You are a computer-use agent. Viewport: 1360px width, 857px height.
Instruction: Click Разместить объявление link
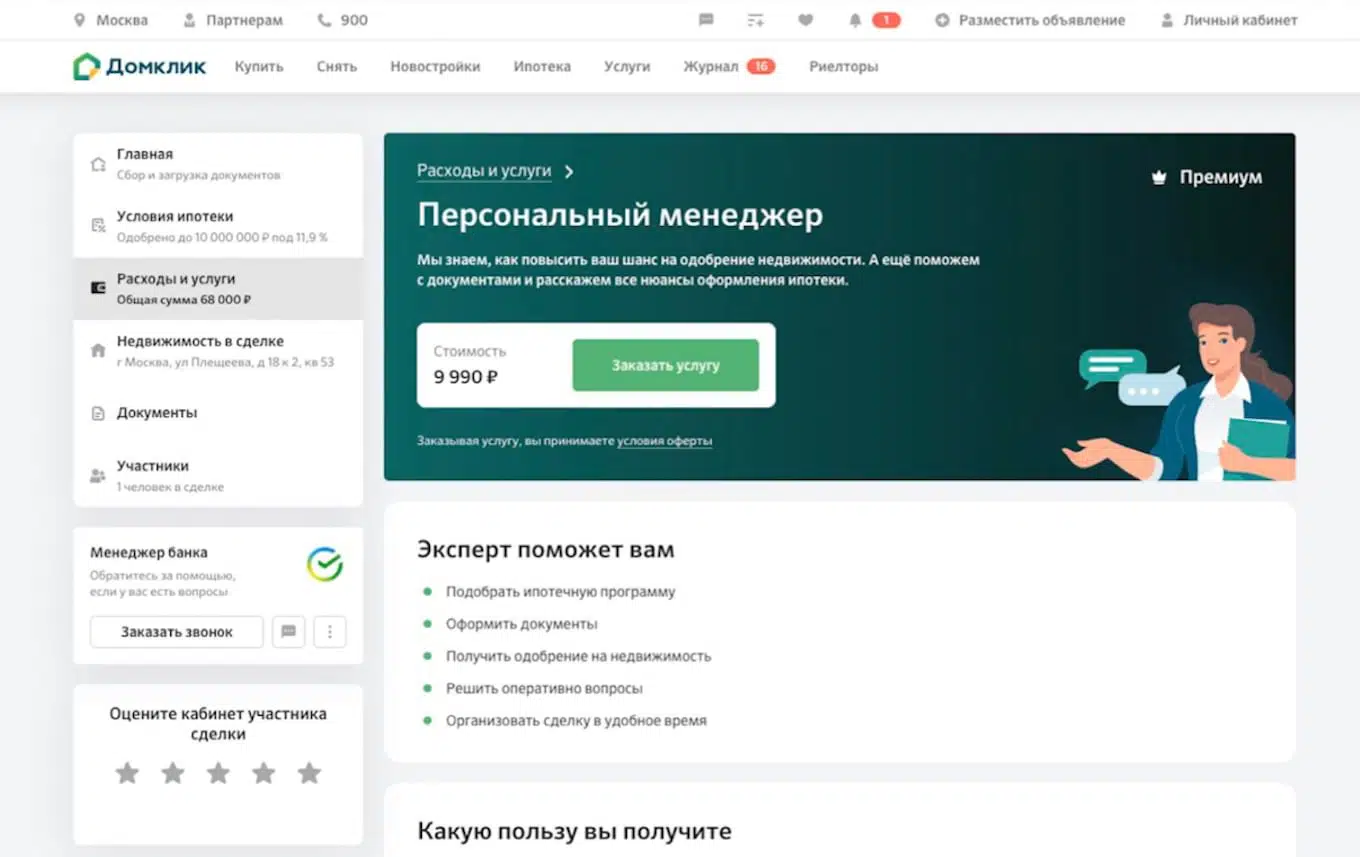(x=1042, y=20)
